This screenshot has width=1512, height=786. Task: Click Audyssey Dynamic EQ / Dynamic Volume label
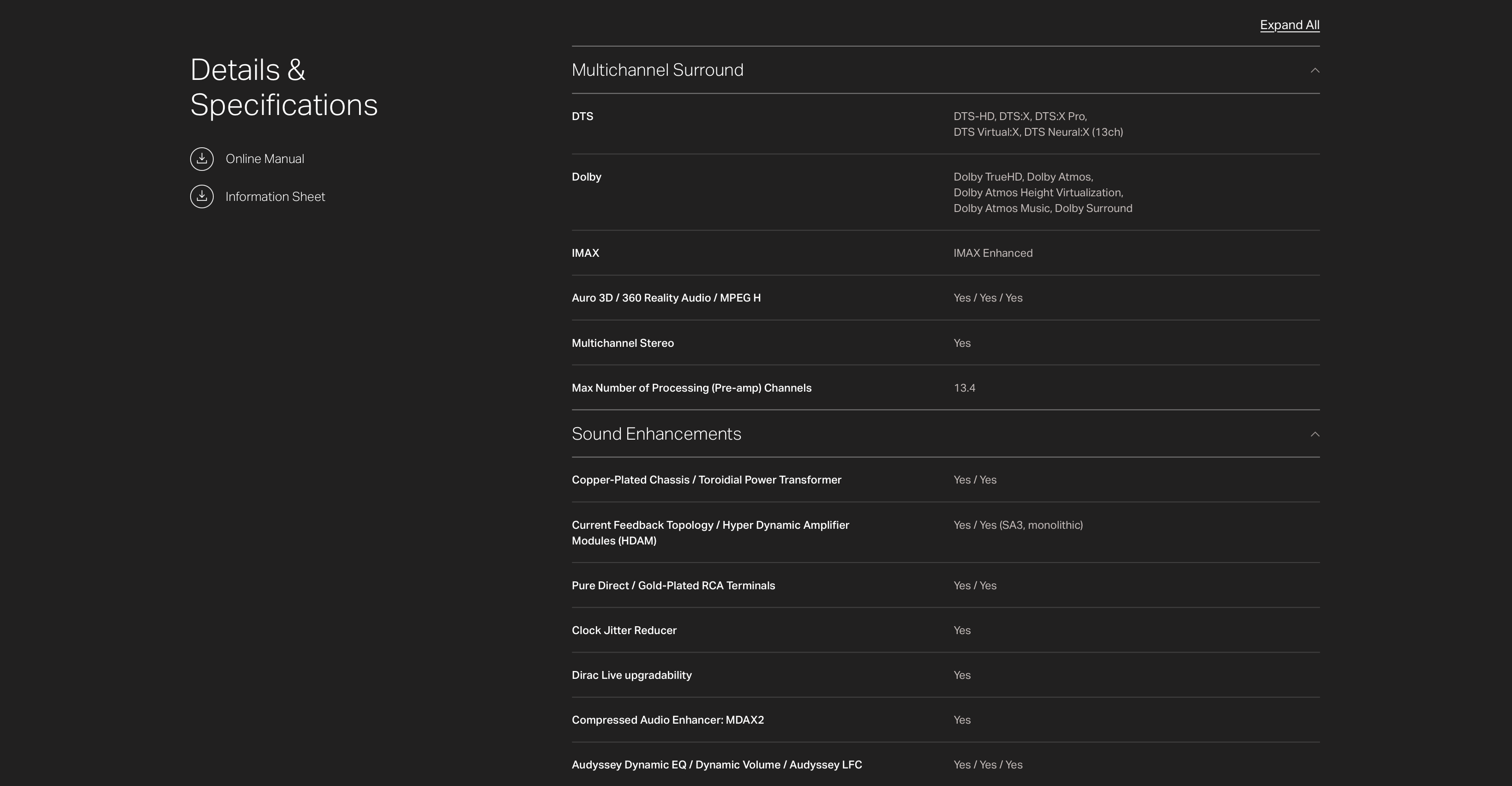coord(717,765)
